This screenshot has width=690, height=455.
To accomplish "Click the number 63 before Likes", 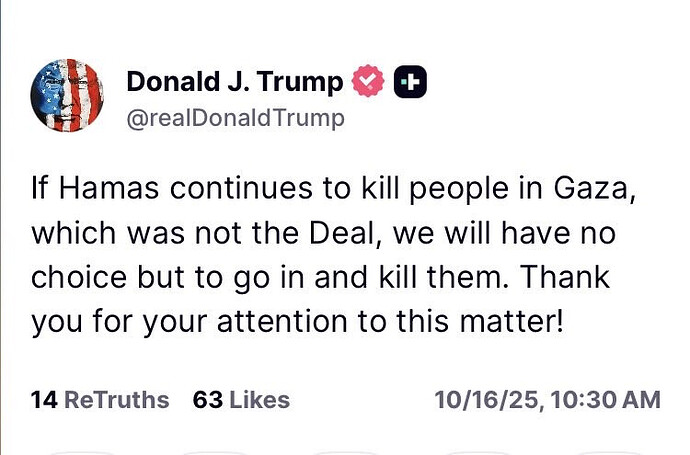I will (x=207, y=400).
